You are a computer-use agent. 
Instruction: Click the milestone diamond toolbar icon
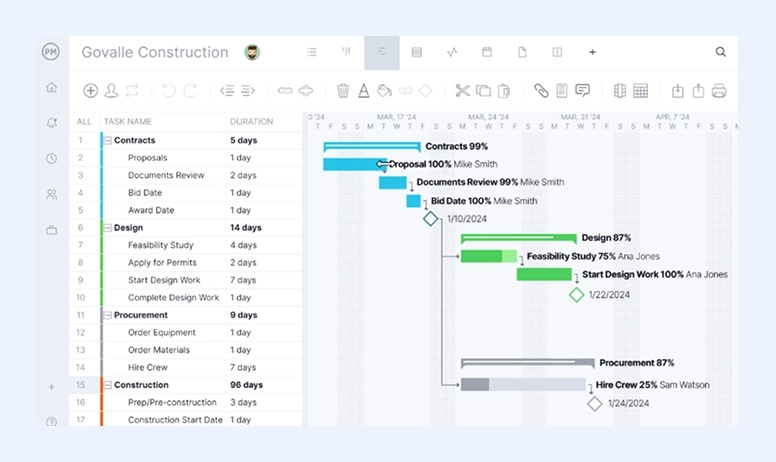tap(426, 91)
